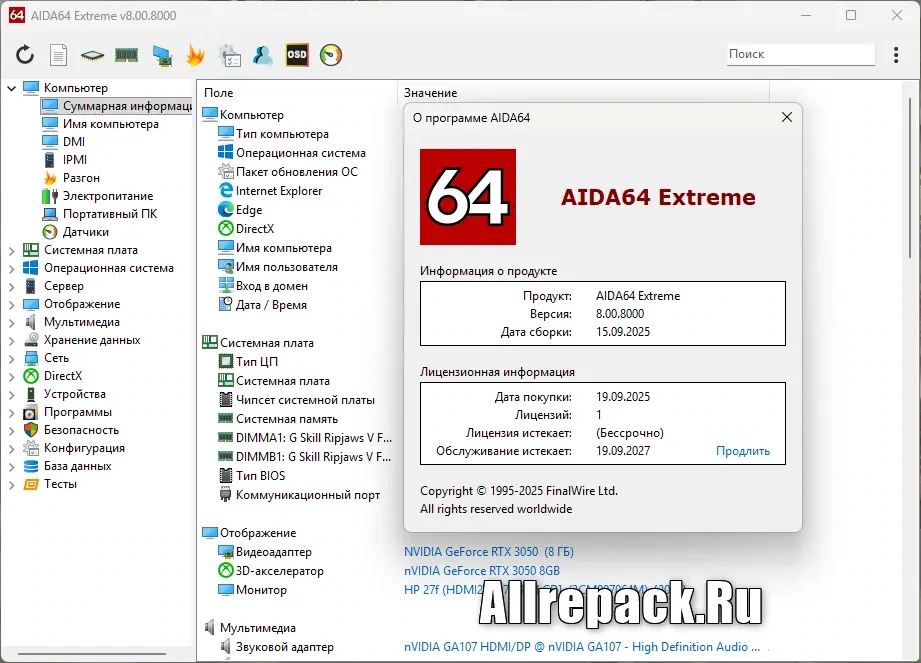Click the memory module toolbar icon

click(x=126, y=55)
